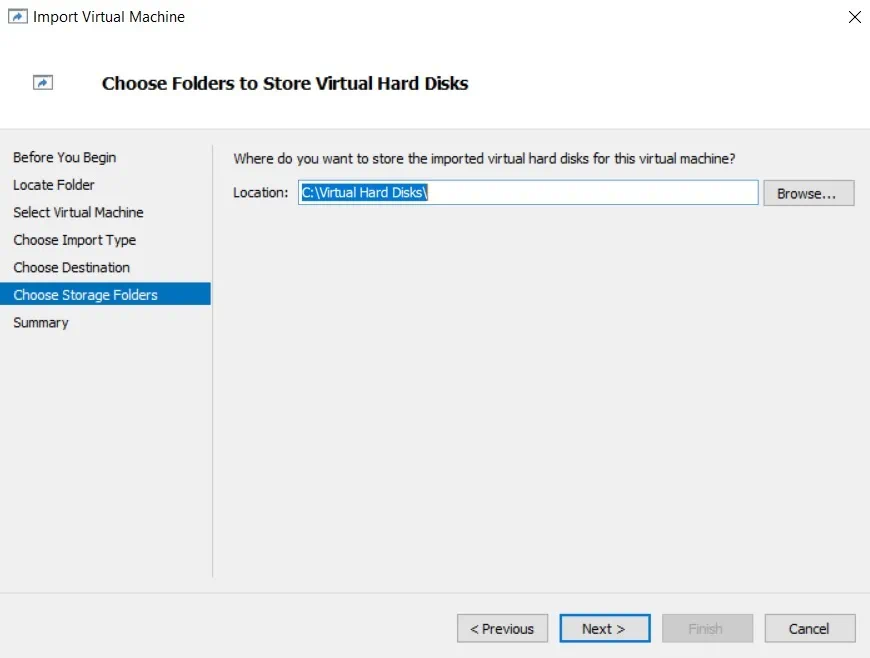
Task: Click the wizard icon beside the page heading
Action: click(x=43, y=84)
